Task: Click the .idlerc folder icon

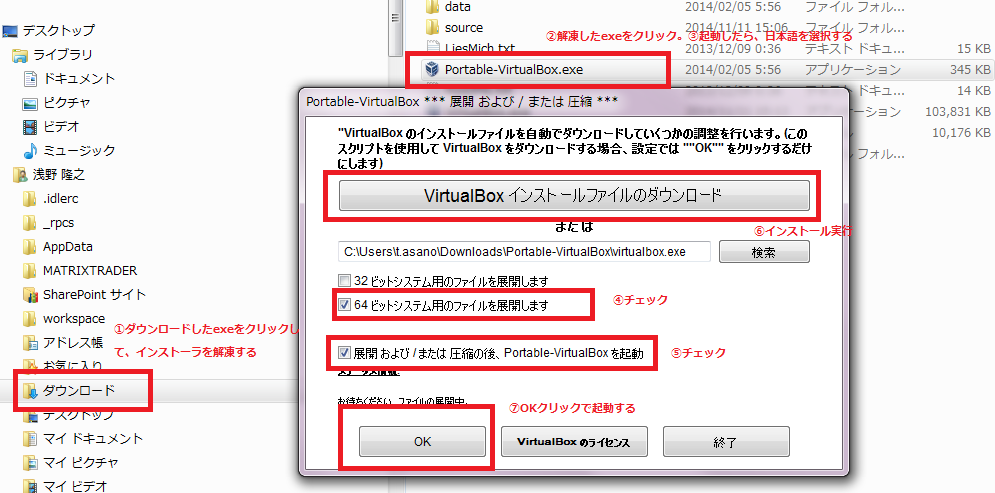Action: [30, 199]
